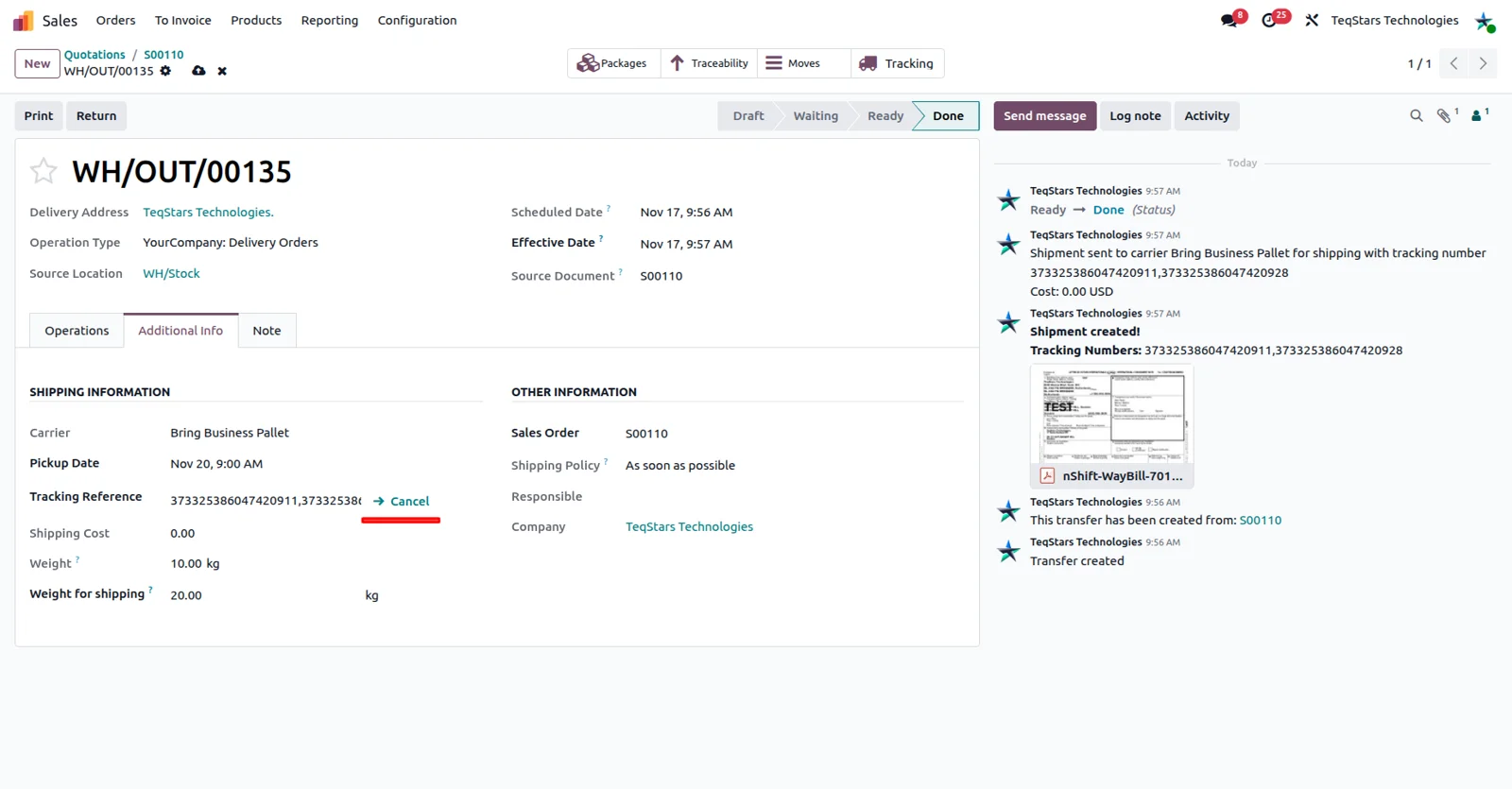Open the conversations messages icon
Screen dimensions: 1512x789
pyautogui.click(x=1228, y=21)
